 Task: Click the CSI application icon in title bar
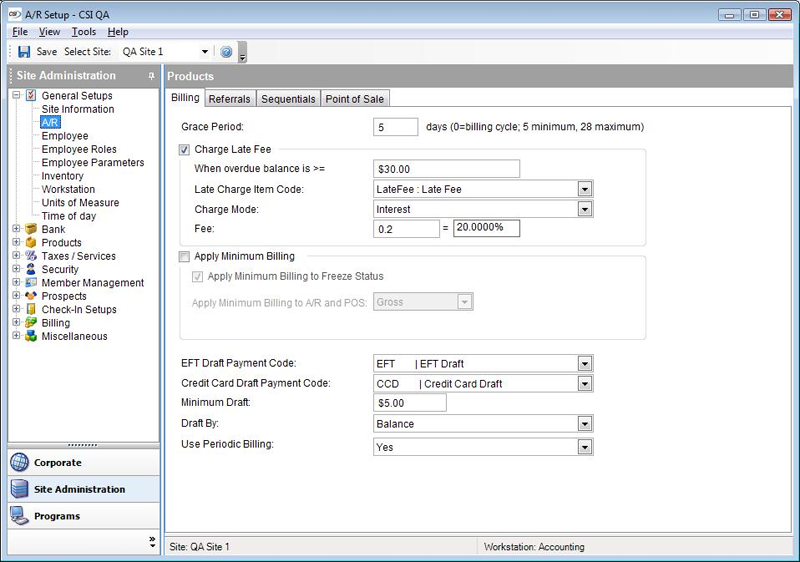coord(15,14)
